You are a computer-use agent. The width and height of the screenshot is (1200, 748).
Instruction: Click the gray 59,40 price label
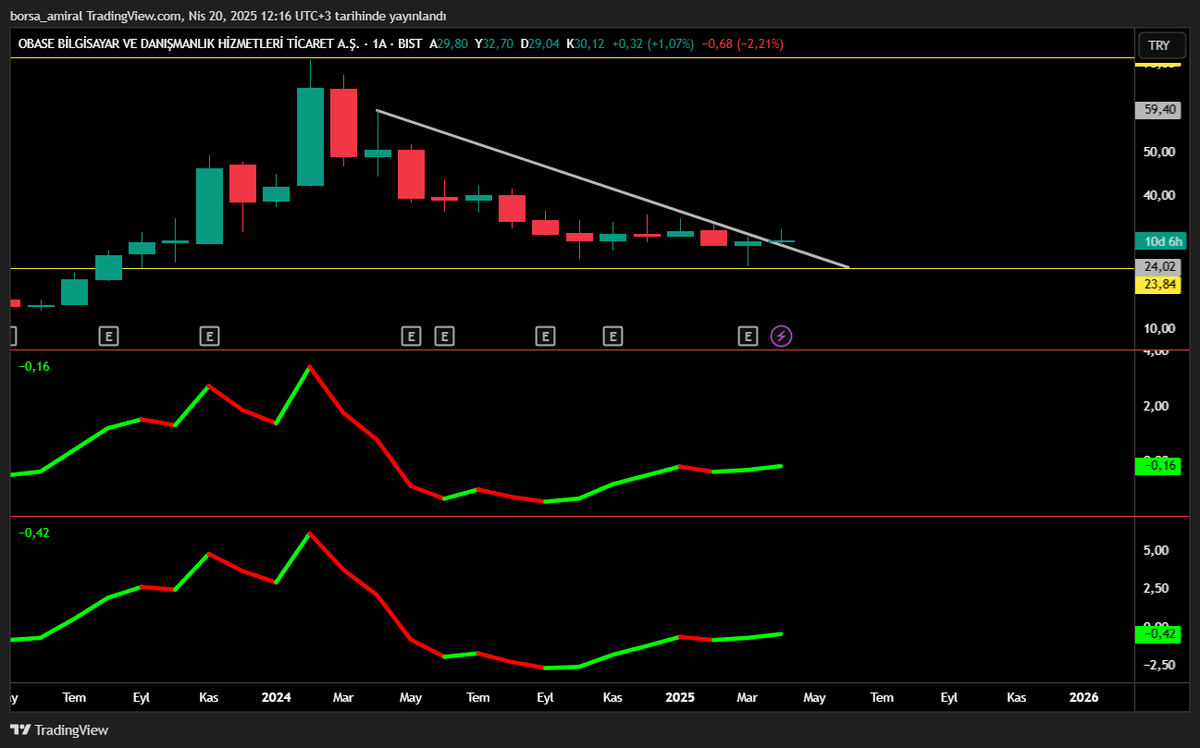point(1159,111)
